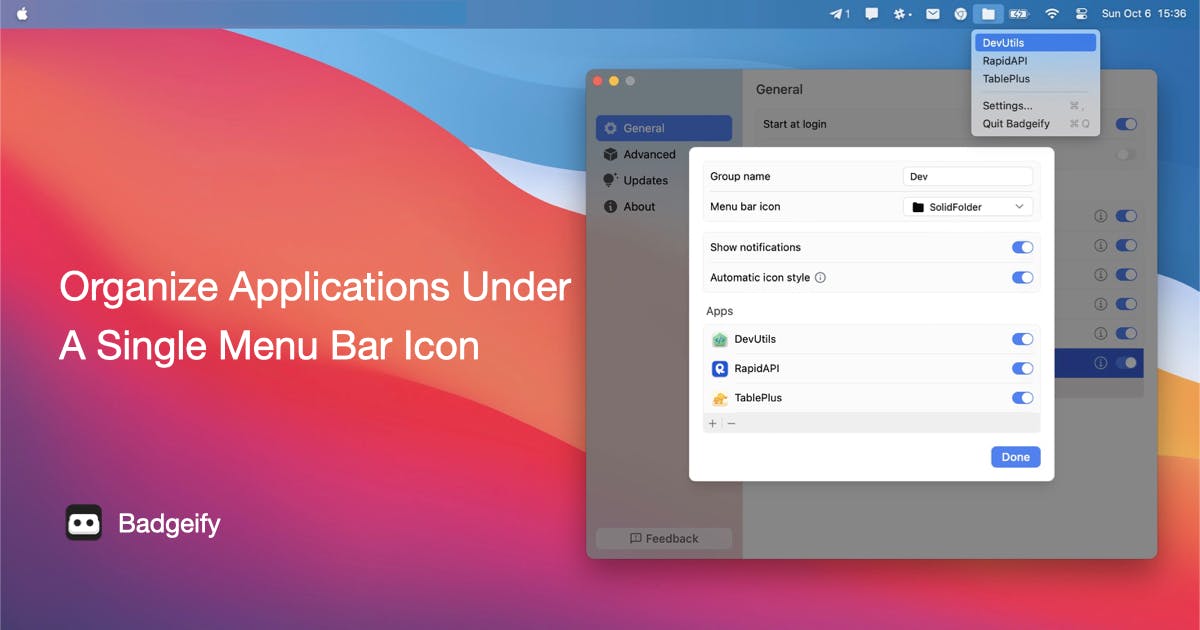Launch DevUtils from the dropdown menu
This screenshot has height=630, width=1200.
pos(1036,43)
